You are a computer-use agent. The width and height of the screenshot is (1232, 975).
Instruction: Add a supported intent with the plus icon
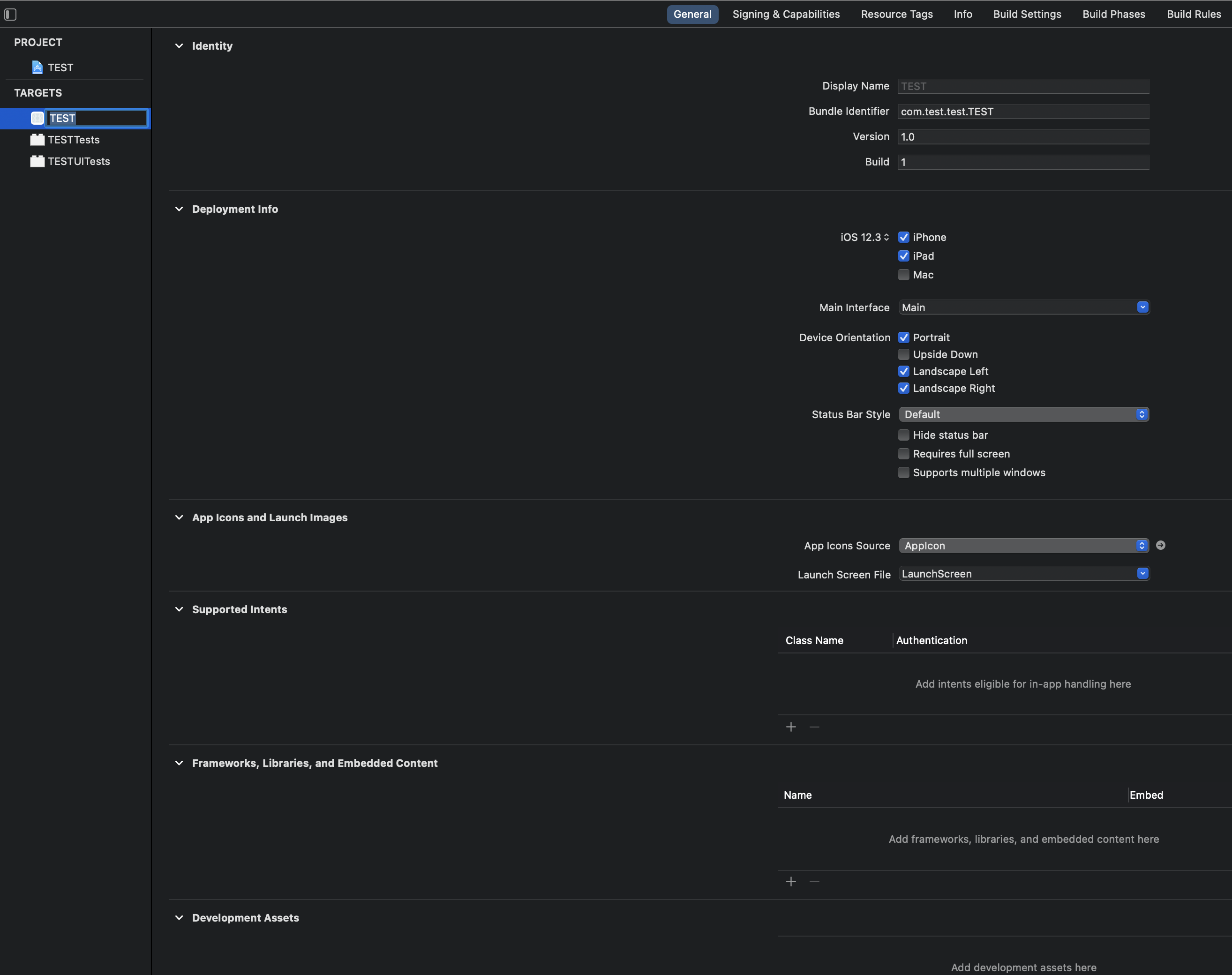791,727
